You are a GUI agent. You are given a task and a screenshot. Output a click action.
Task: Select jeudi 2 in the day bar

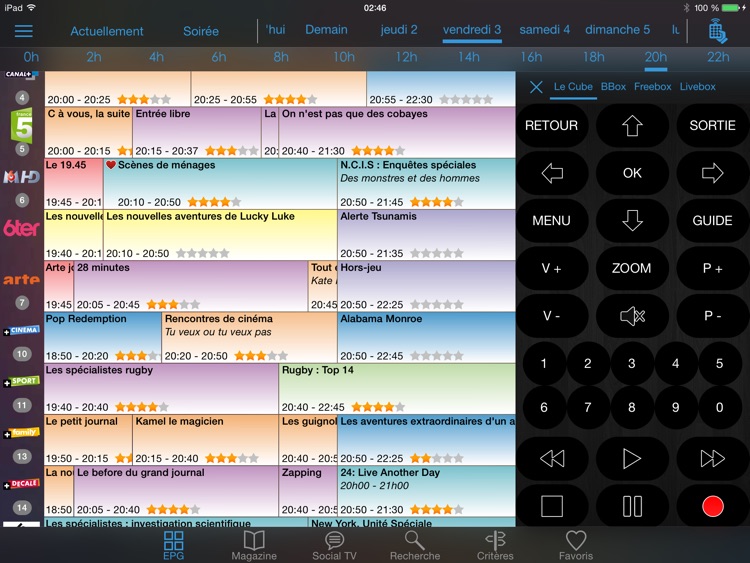coord(399,30)
